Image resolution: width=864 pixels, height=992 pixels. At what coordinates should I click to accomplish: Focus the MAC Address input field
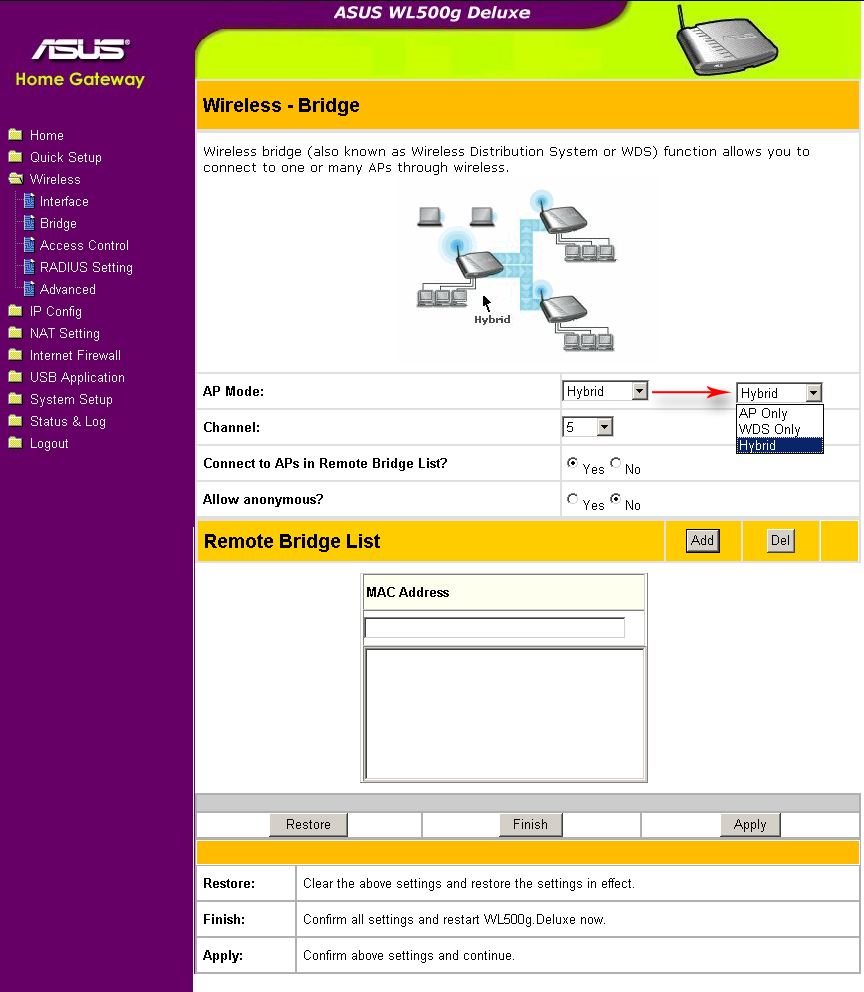(495, 628)
